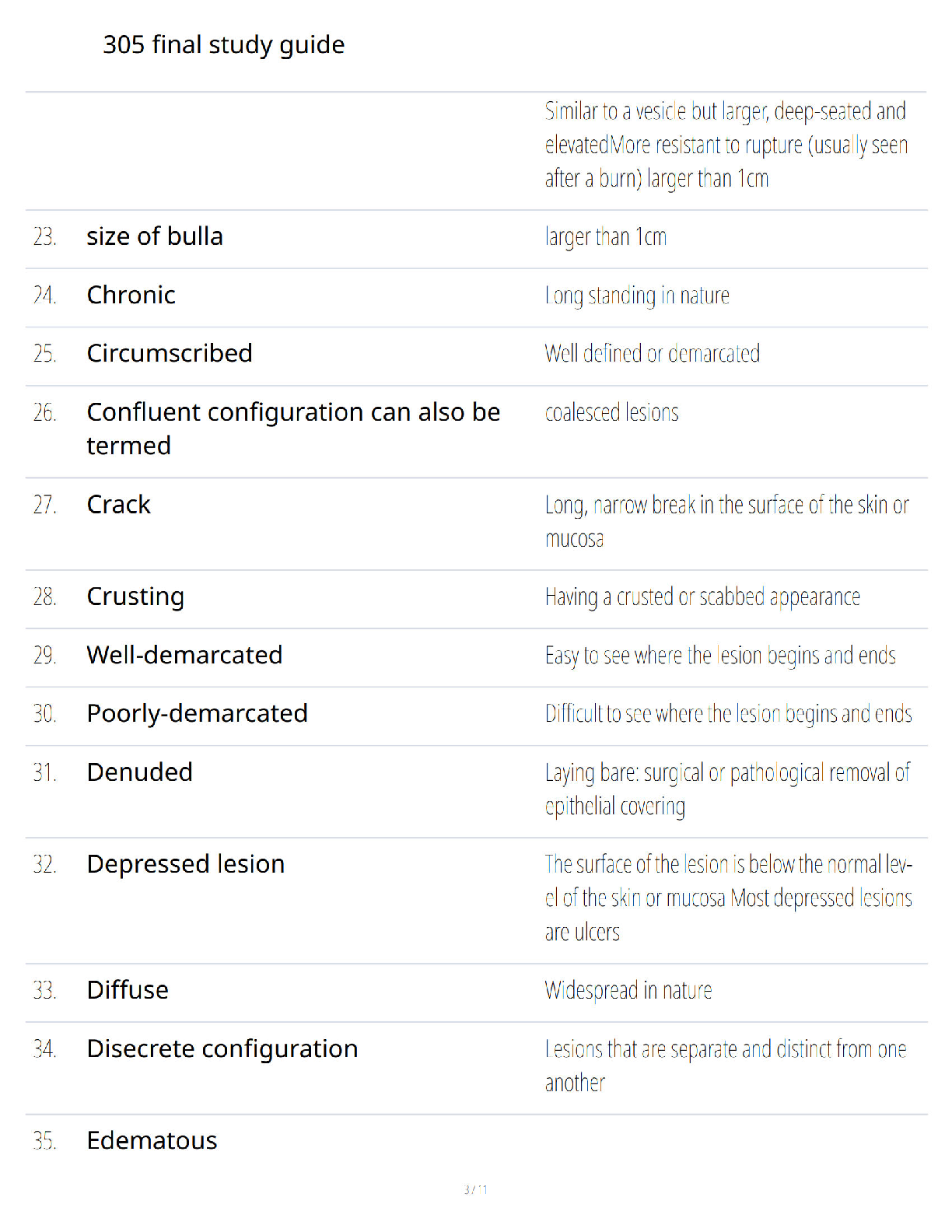Screen dimensions: 952x1232
Task: Select 'Well defined or demarcated' definition
Action: coord(652,354)
